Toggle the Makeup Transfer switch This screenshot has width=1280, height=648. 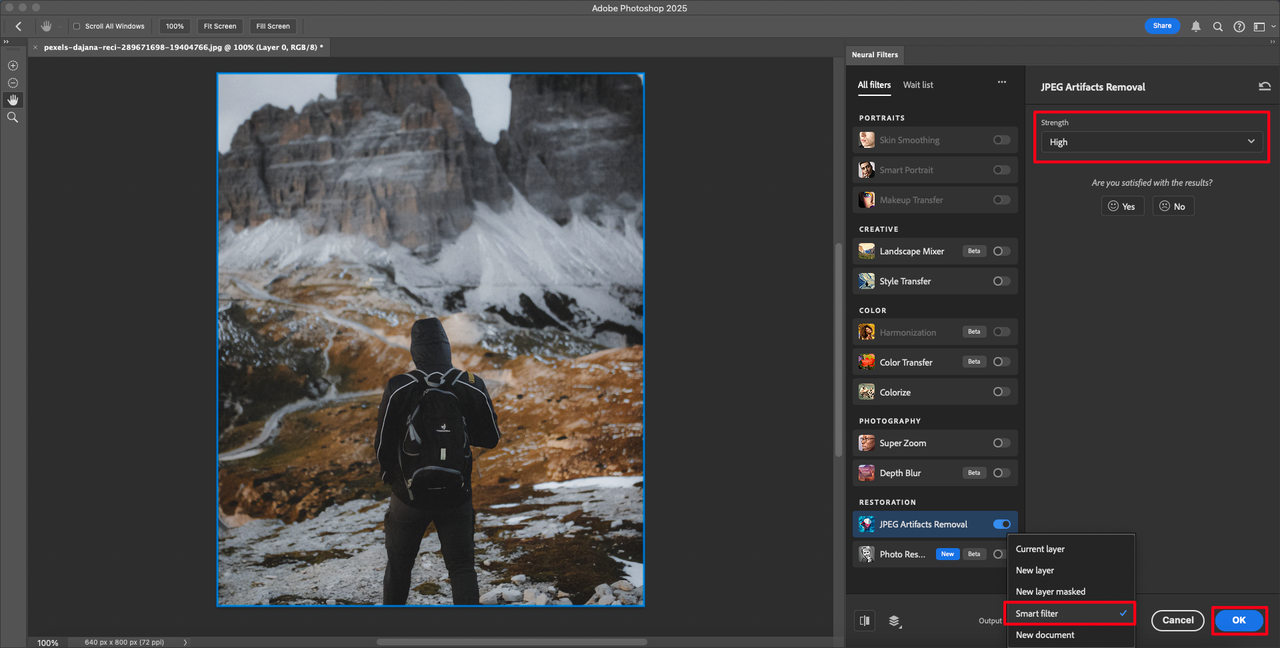pos(1001,200)
